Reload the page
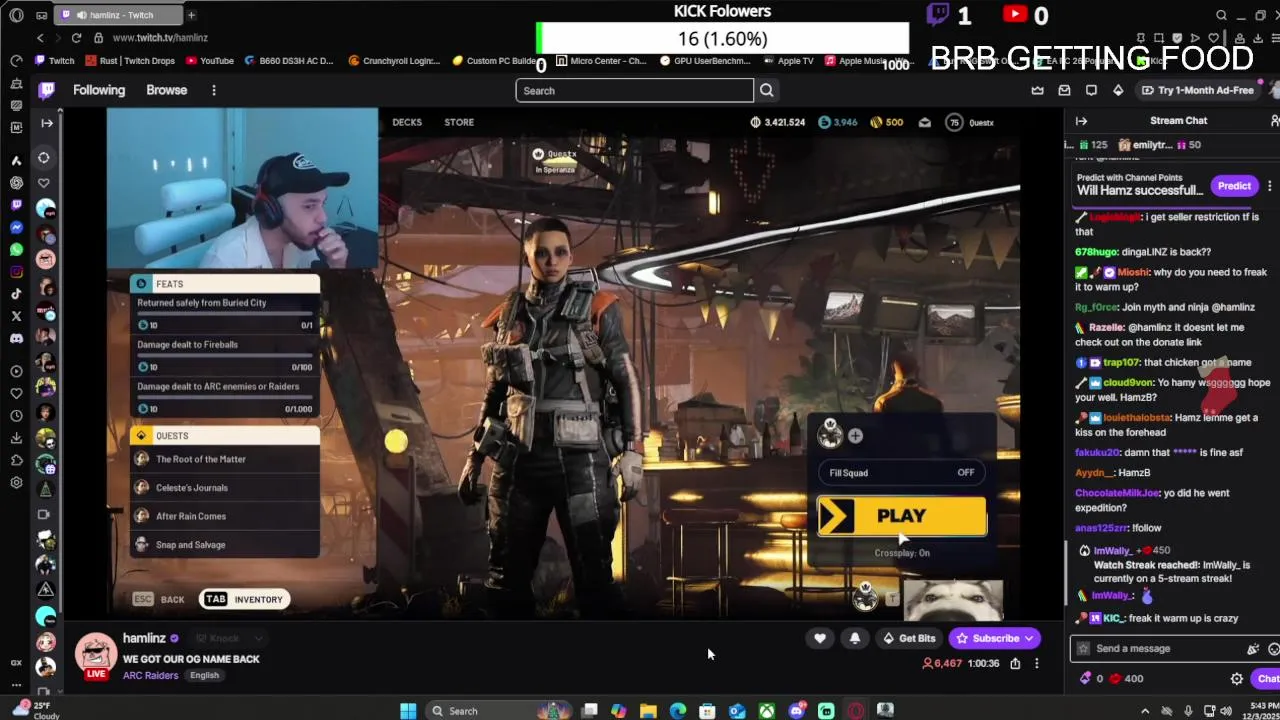The image size is (1280, 720). click(76, 37)
